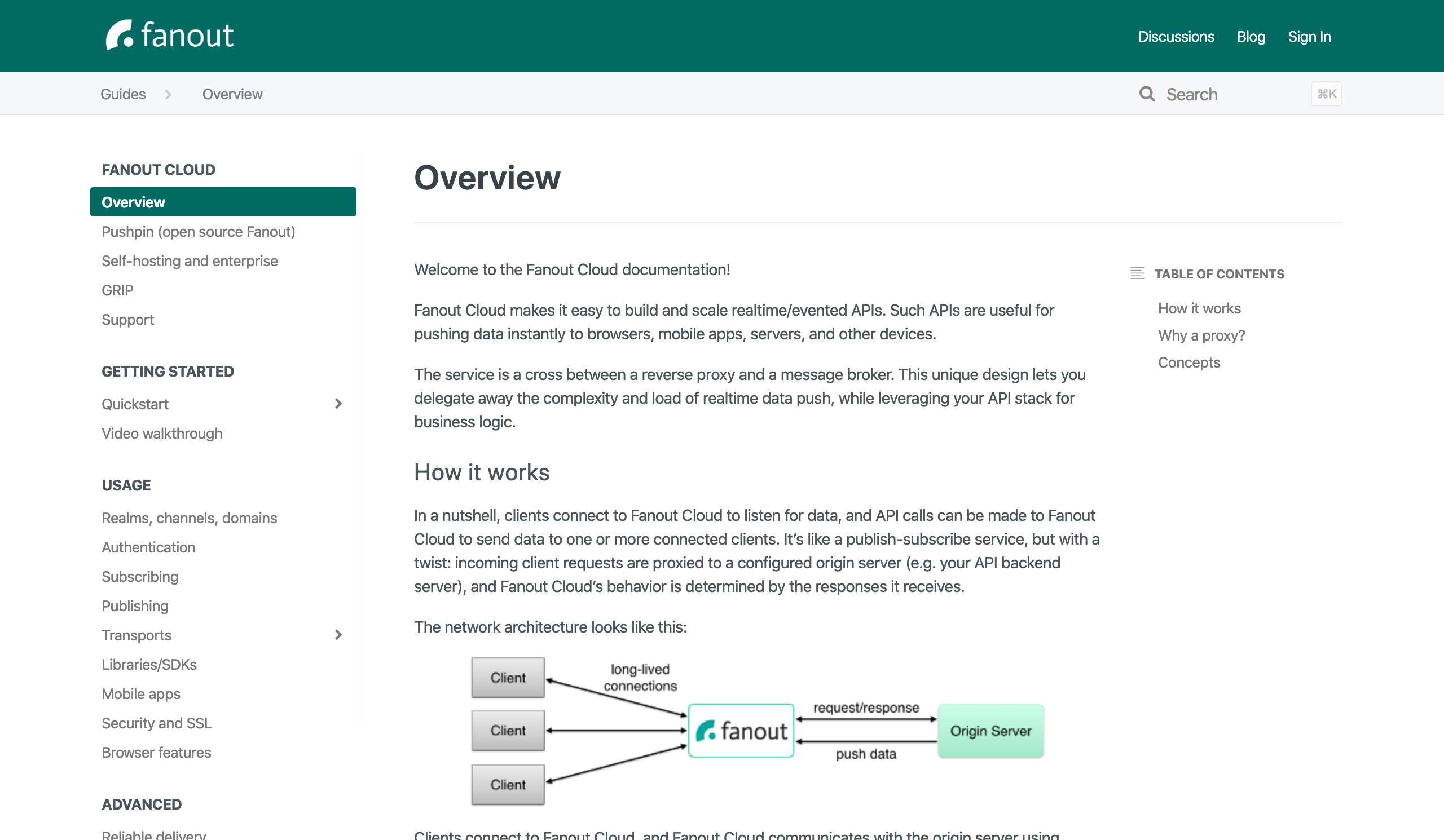1444x840 pixels.
Task: Open Browser features page
Action: (x=156, y=753)
